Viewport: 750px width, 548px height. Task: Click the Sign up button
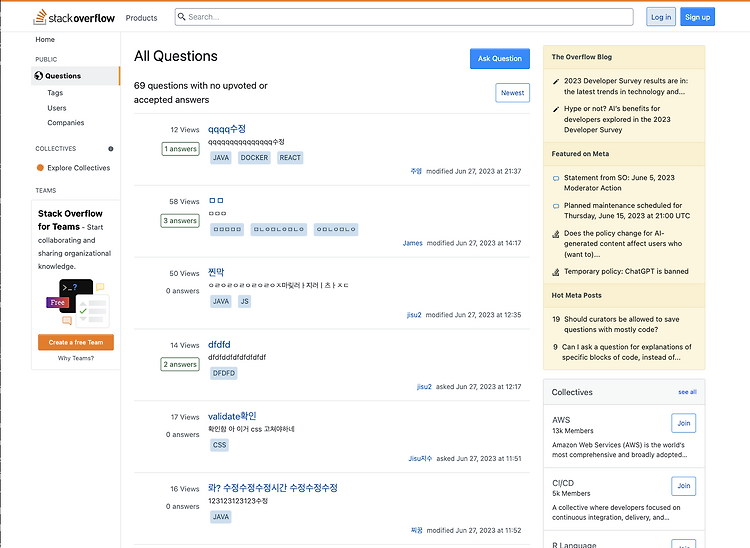pyautogui.click(x=697, y=17)
